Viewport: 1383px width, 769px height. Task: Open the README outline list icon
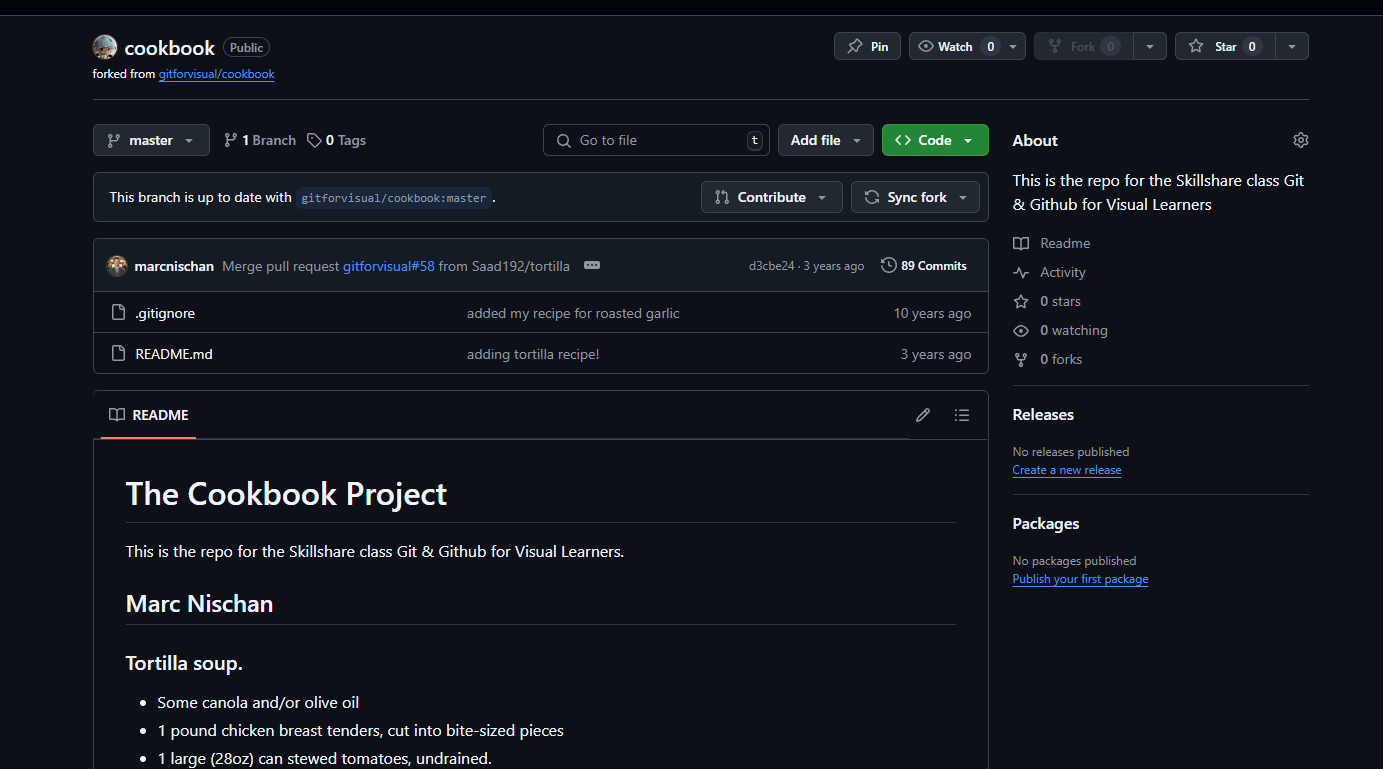(962, 415)
